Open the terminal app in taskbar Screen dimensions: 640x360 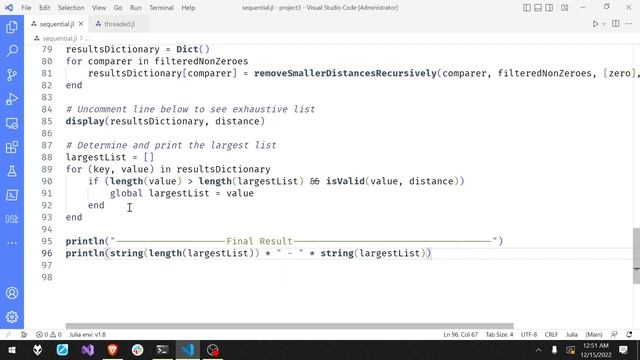(162, 350)
